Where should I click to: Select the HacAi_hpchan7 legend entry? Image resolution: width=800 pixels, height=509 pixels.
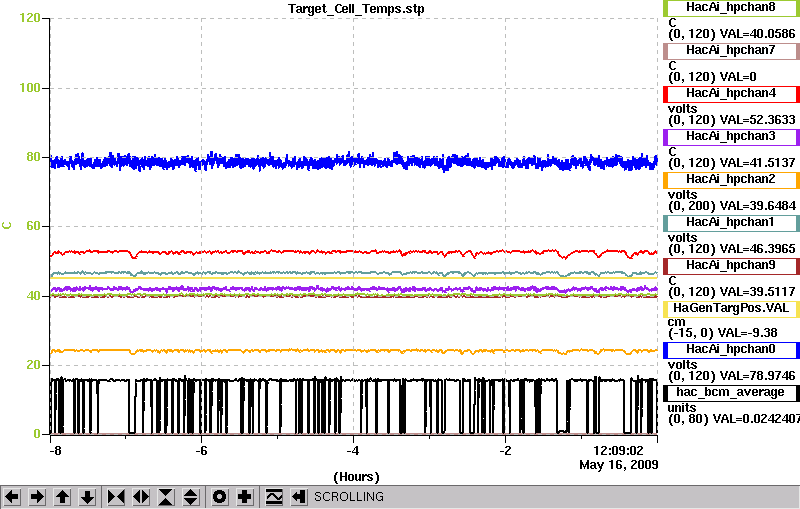(x=731, y=50)
